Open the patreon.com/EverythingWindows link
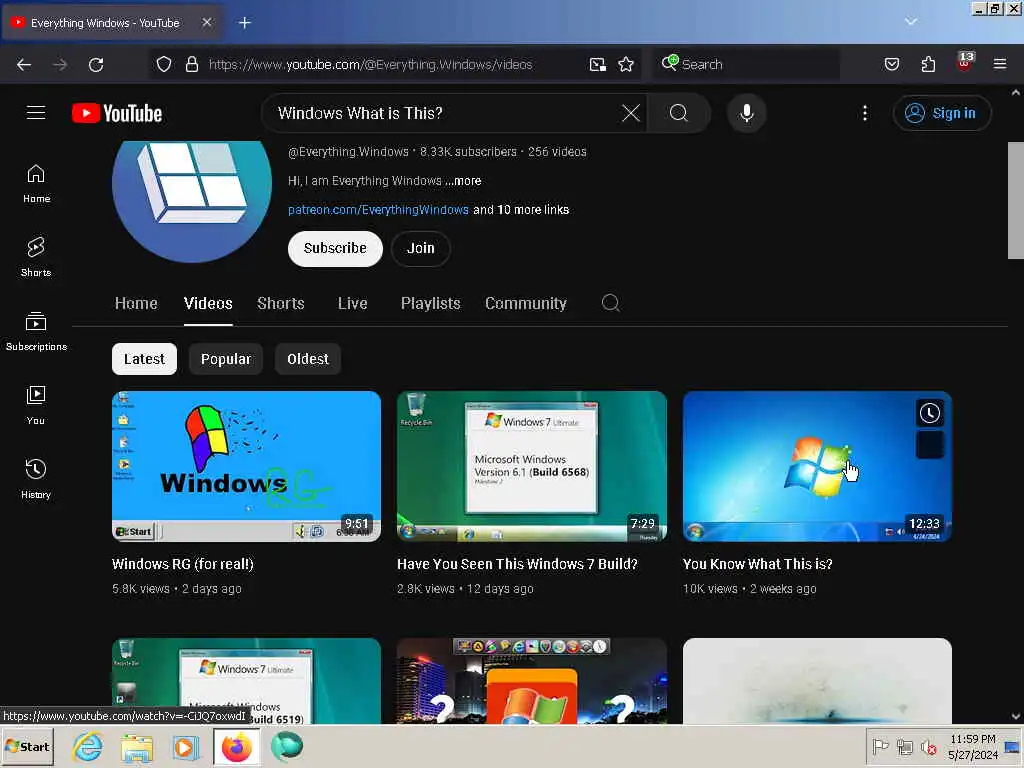The height and width of the screenshot is (768, 1024). [378, 210]
